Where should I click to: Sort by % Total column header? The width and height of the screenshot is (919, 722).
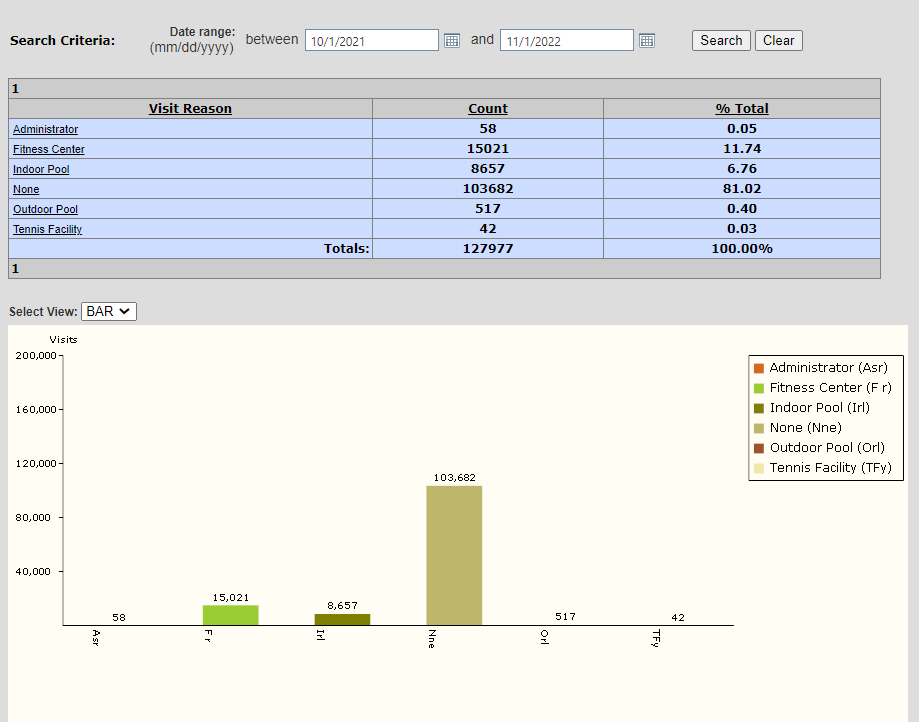(741, 108)
